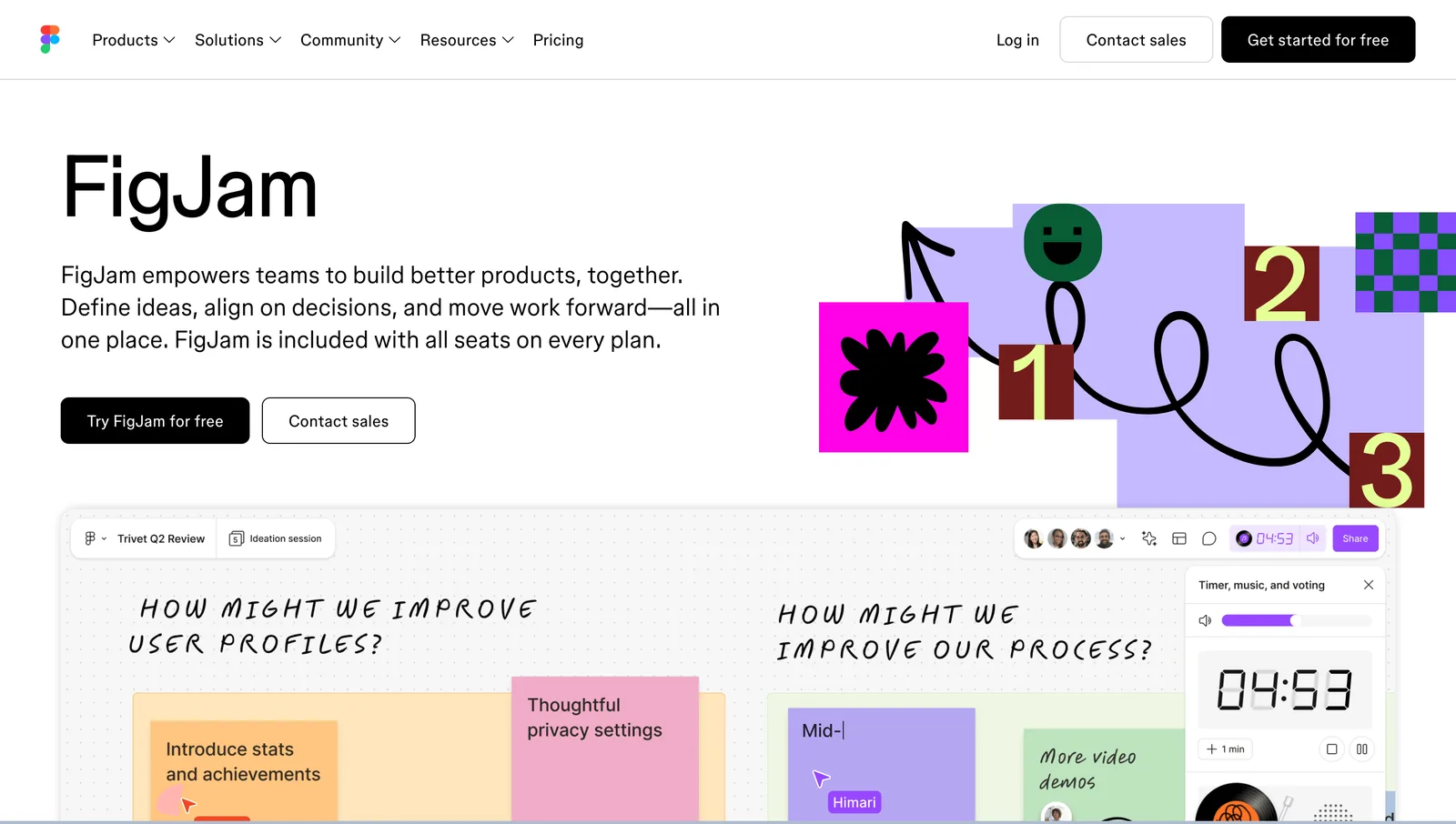This screenshot has height=824, width=1456.
Task: Open the templates layout icon
Action: pos(1179,538)
